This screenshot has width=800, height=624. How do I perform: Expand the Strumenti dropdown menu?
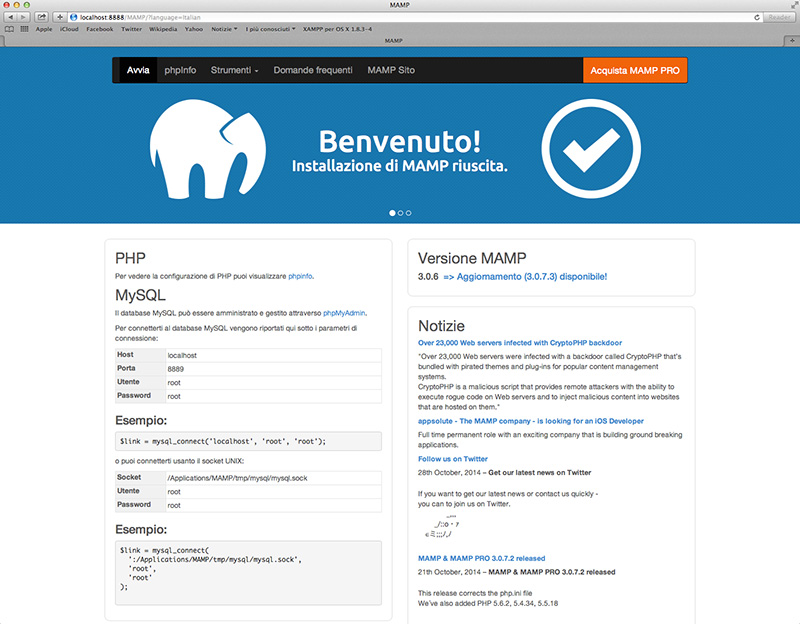(x=235, y=70)
